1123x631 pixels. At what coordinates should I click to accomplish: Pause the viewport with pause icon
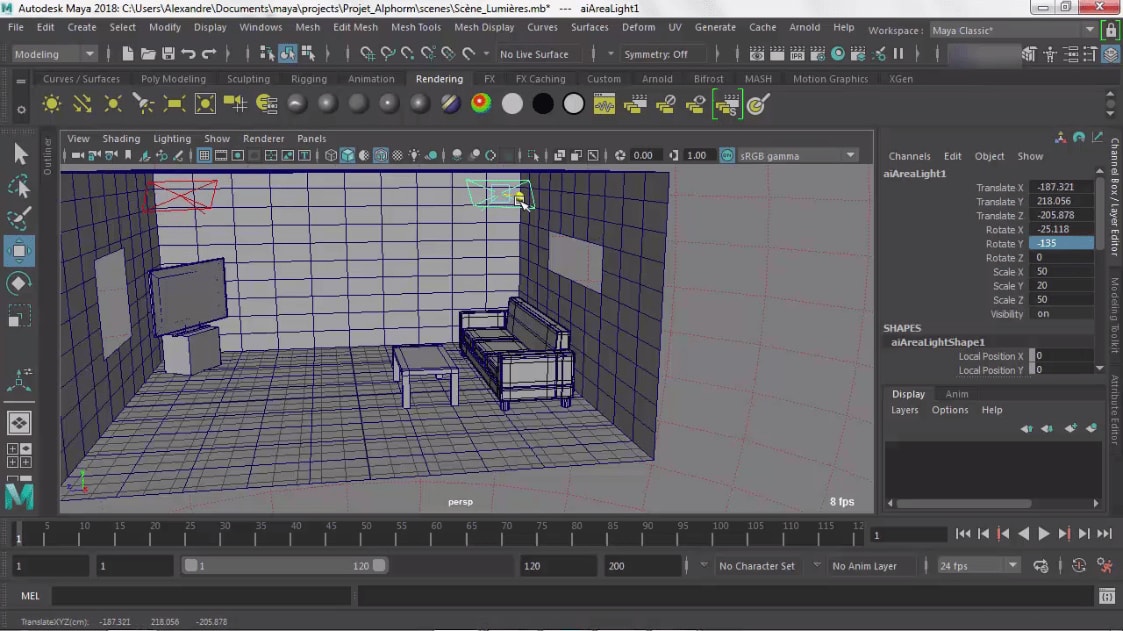coord(898,54)
